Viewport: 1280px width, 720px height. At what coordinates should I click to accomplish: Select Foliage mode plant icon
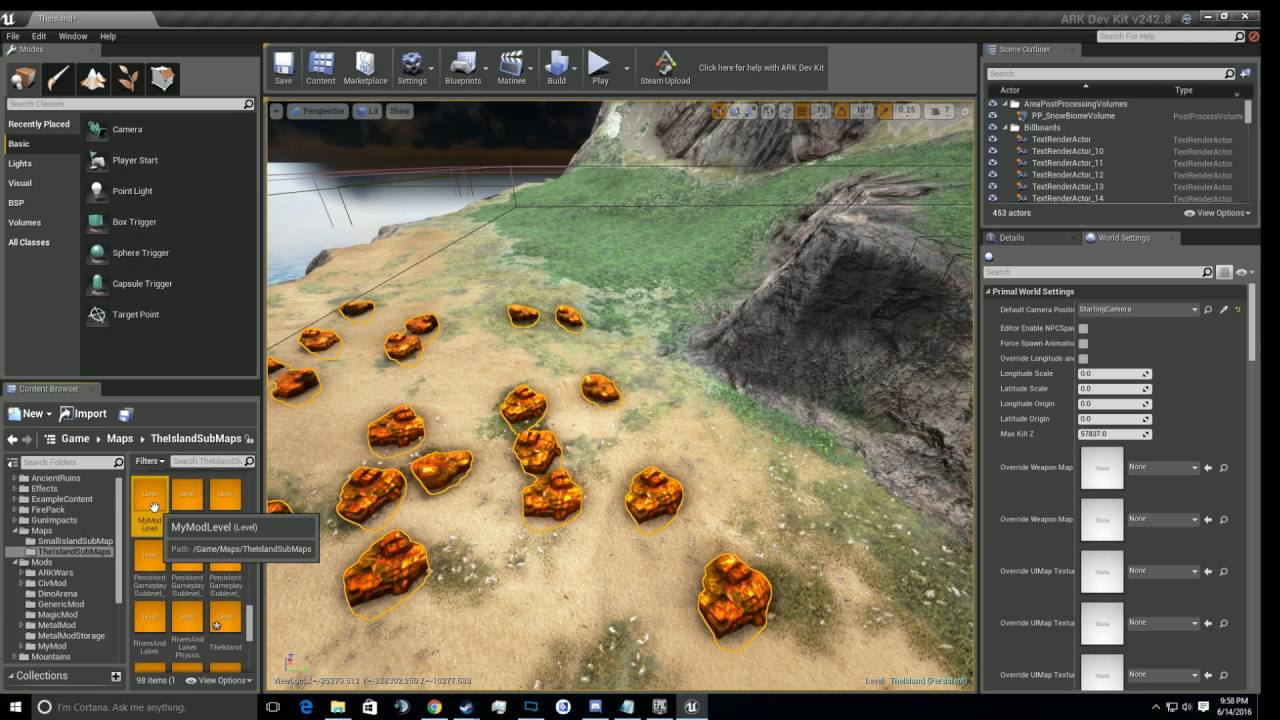tap(128, 78)
